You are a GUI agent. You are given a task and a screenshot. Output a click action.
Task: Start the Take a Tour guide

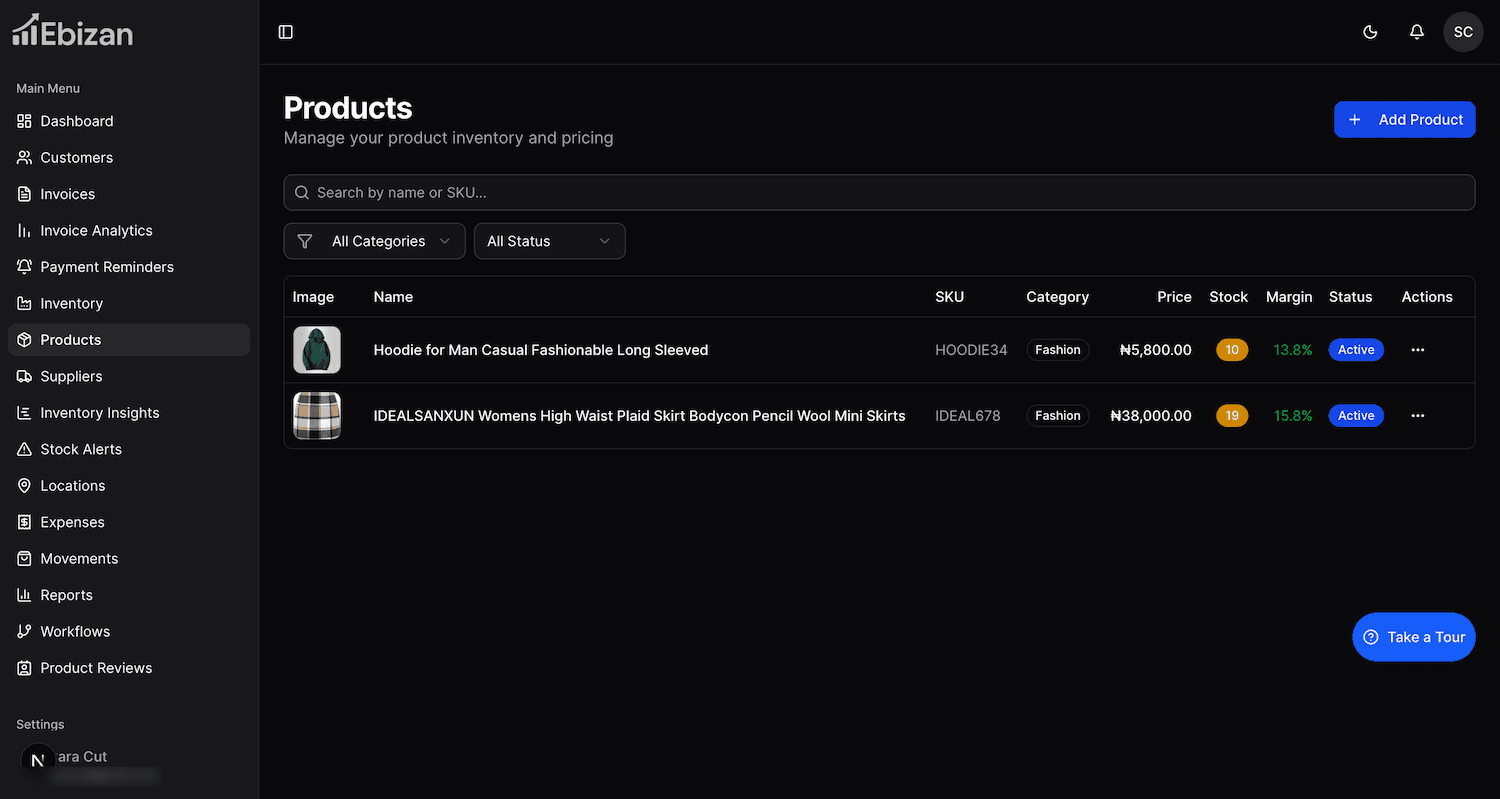tap(1413, 637)
